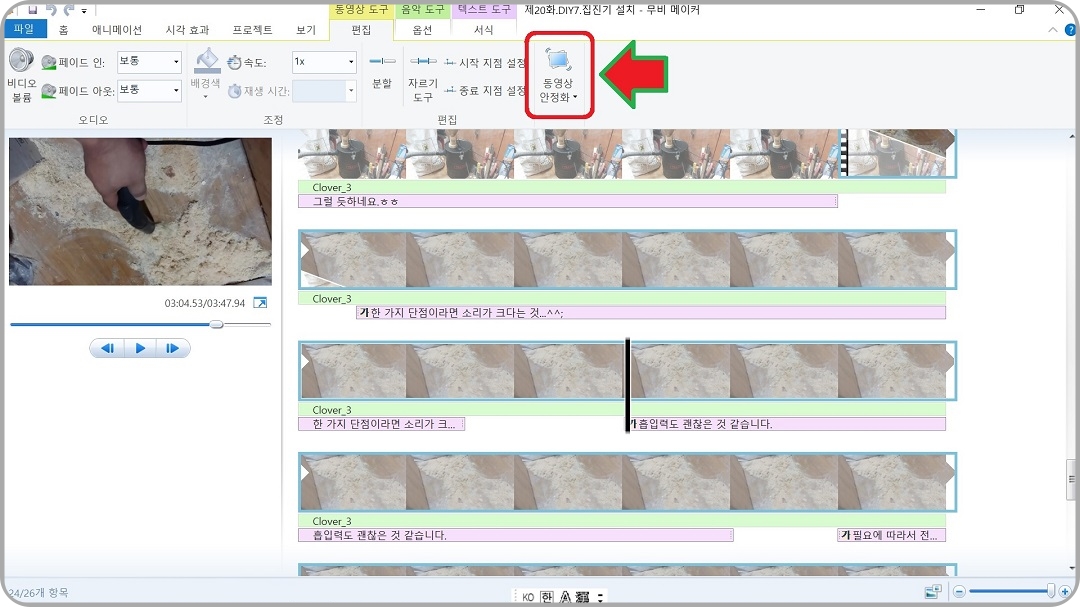
Task: Click the full screen preview icon
Action: pyautogui.click(x=260, y=303)
